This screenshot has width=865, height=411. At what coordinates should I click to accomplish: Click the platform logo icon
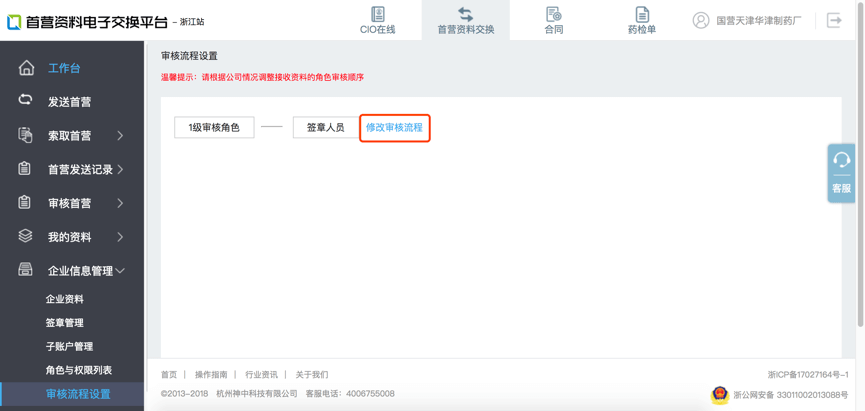point(13,22)
